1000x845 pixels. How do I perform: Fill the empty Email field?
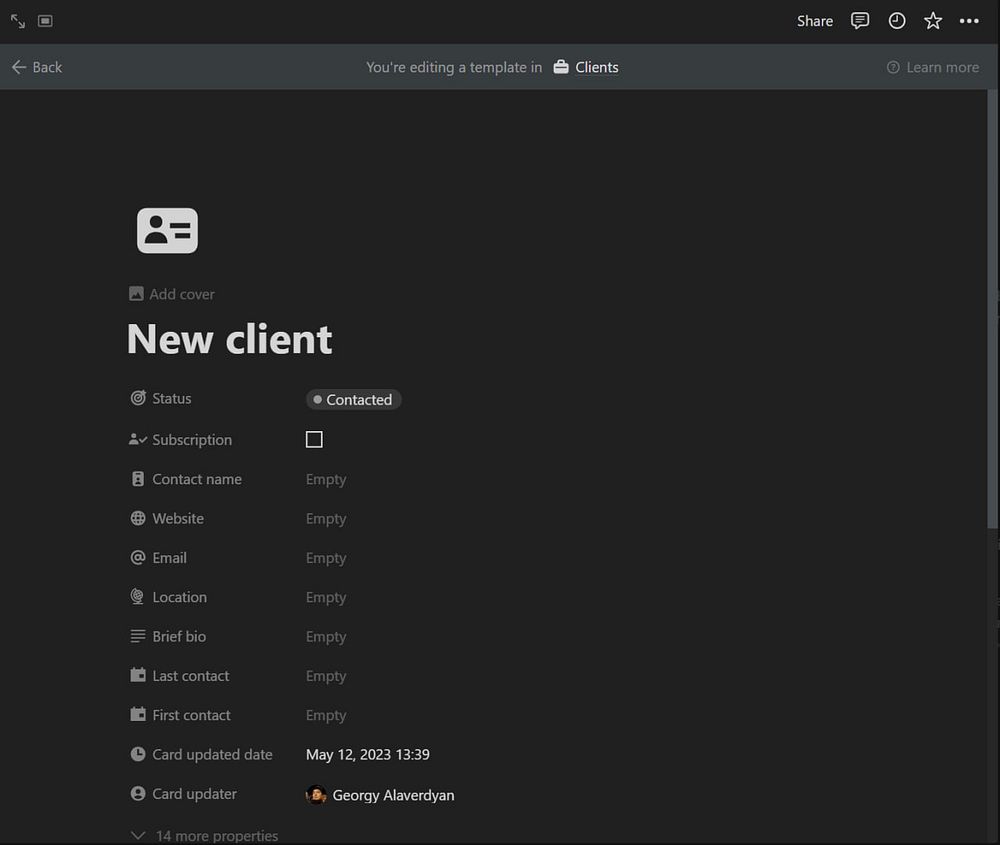click(326, 558)
